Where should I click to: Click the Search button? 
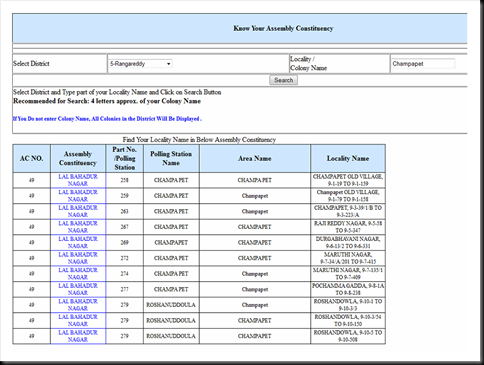(x=283, y=80)
